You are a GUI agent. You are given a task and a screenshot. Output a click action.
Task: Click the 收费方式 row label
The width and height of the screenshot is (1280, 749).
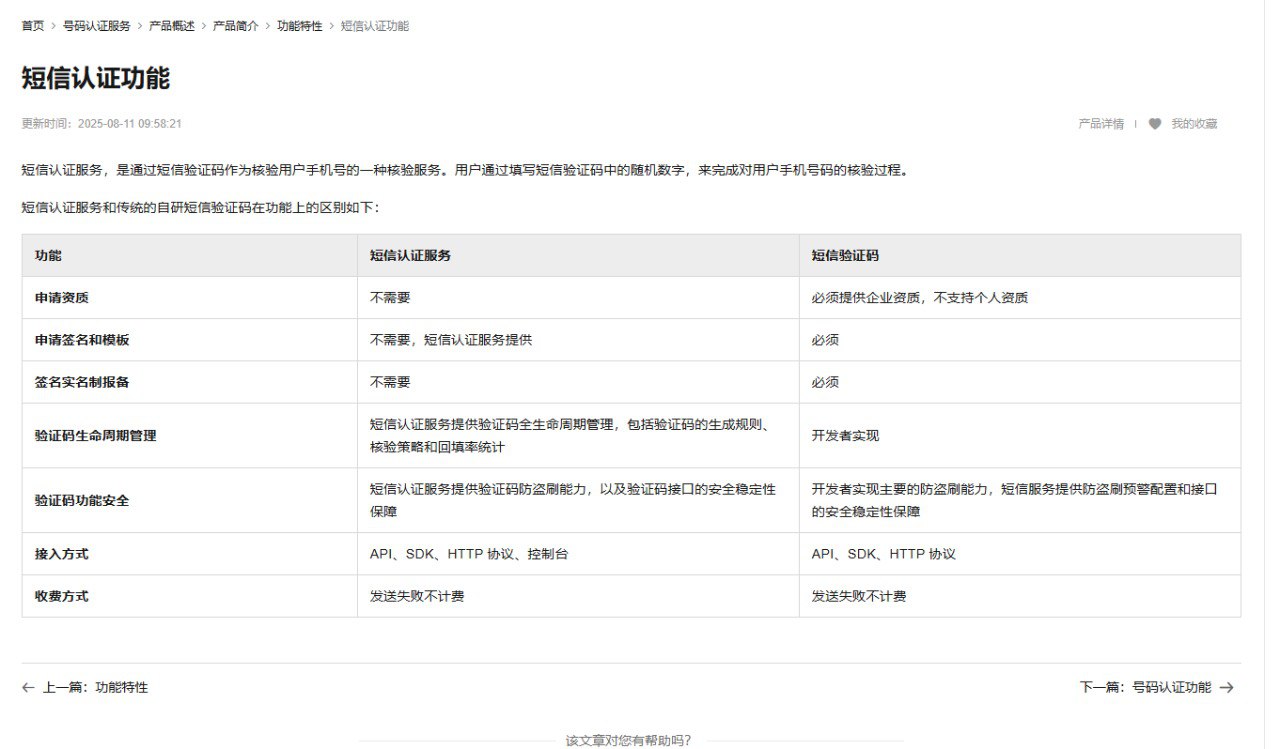point(62,596)
